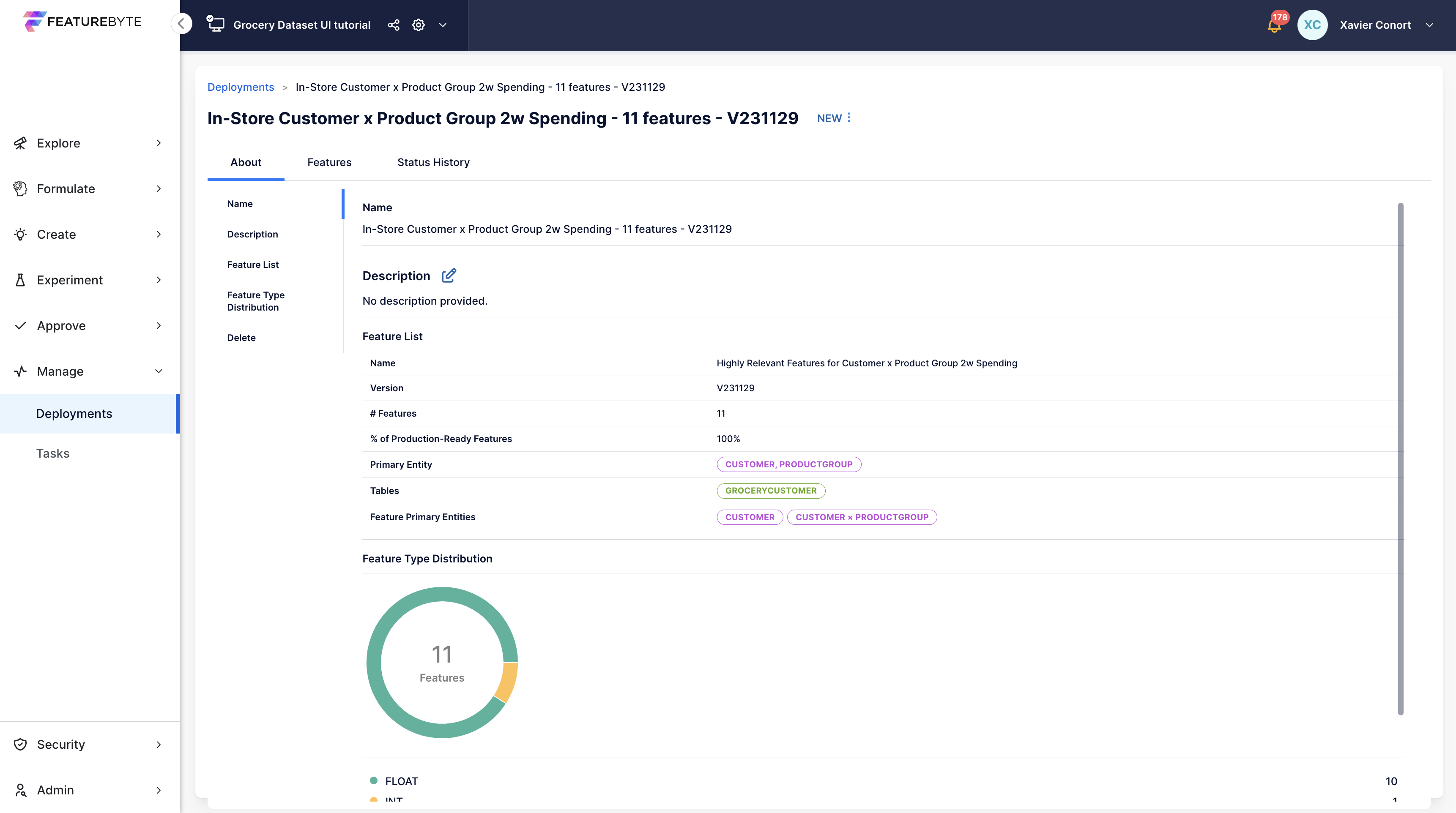Switch to the Features tab
The height and width of the screenshot is (813, 1456).
tap(329, 162)
